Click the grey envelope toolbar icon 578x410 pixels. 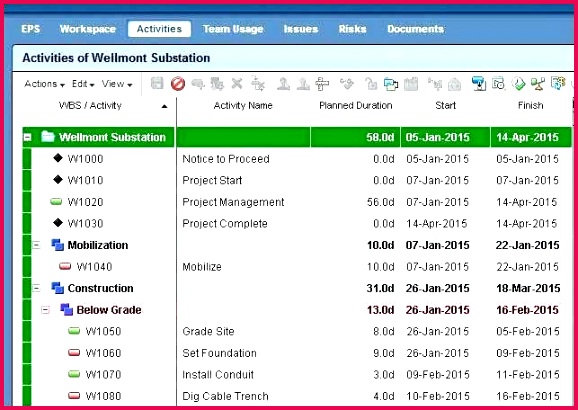pos(455,84)
